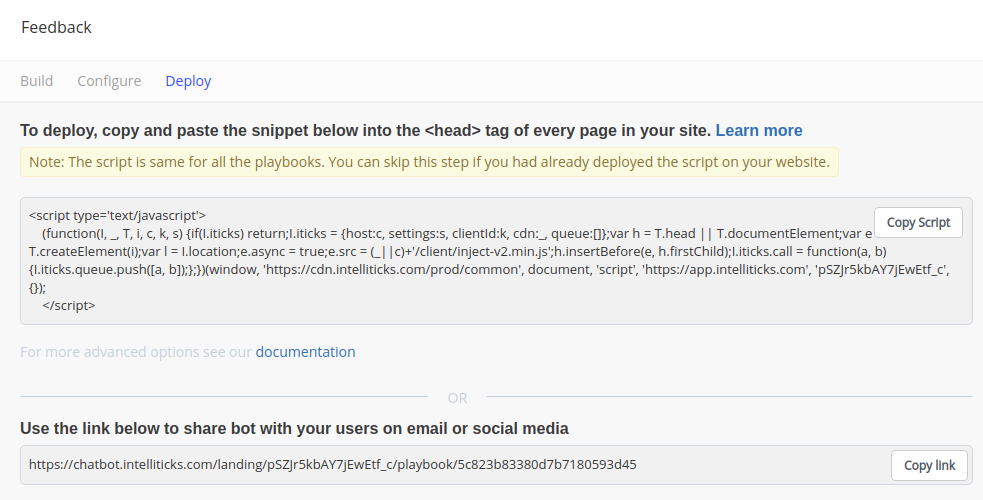Click the Copy Script button
The height and width of the screenshot is (500, 983).
[x=918, y=222]
